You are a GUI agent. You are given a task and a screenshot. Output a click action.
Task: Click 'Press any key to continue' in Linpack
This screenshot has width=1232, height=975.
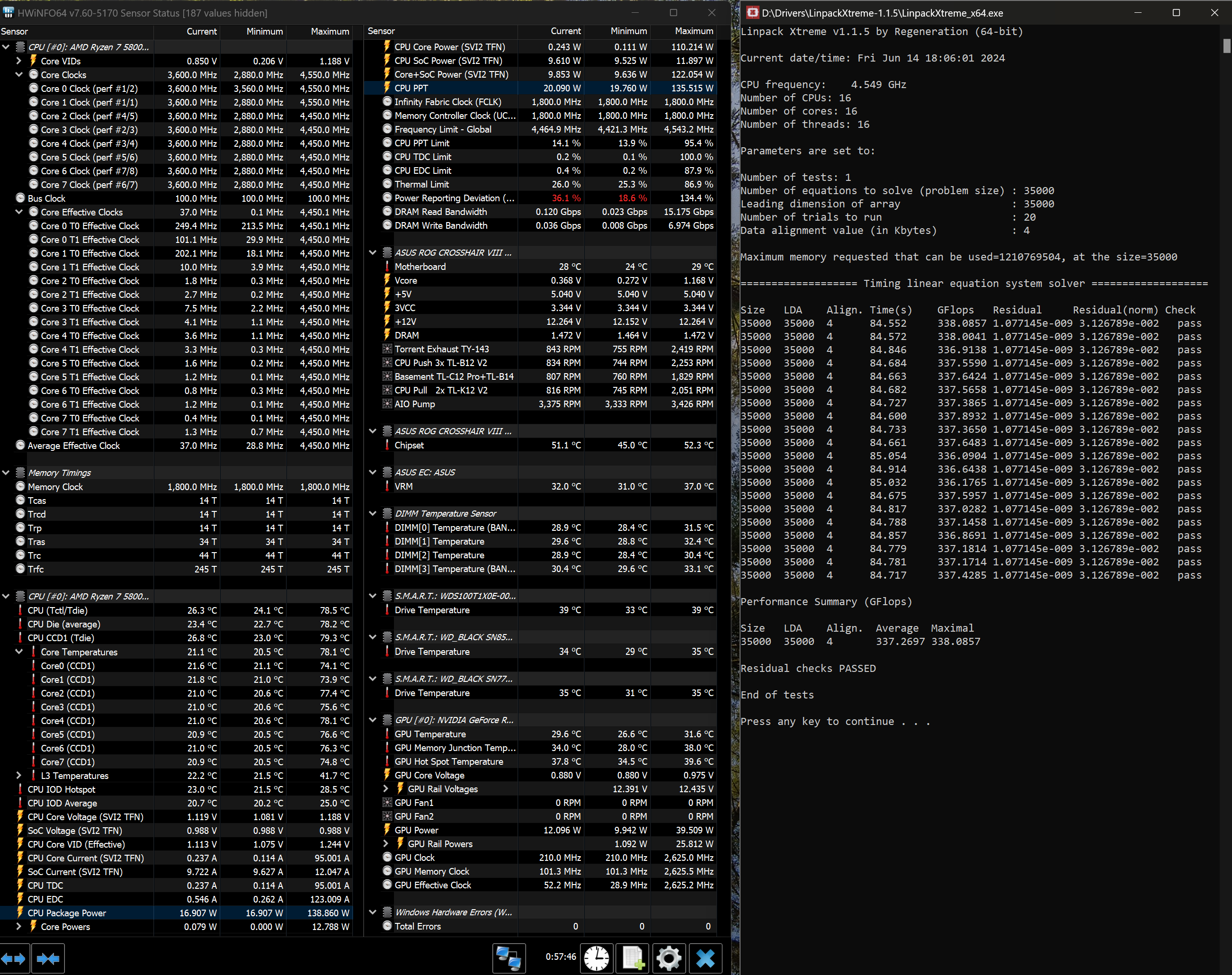(835, 722)
